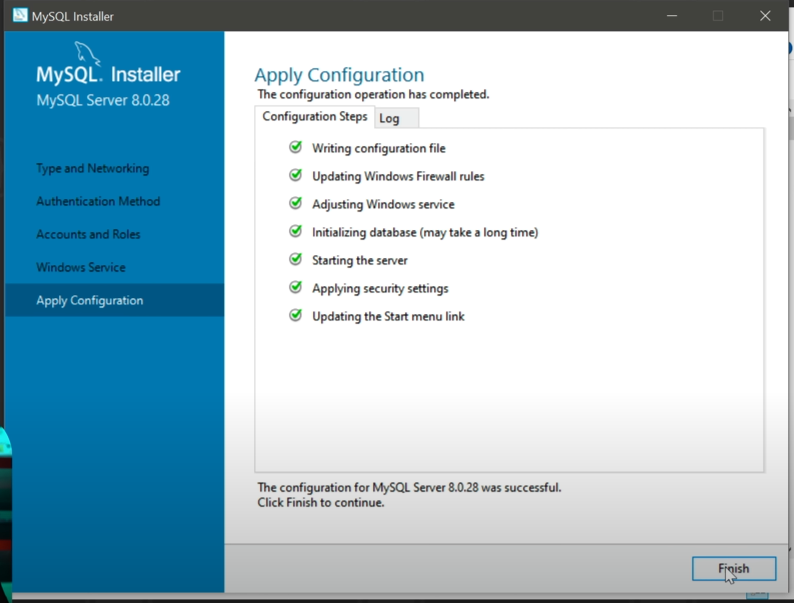Screen dimensions: 794x603
Task: Click the Finish button
Action: tap(734, 569)
